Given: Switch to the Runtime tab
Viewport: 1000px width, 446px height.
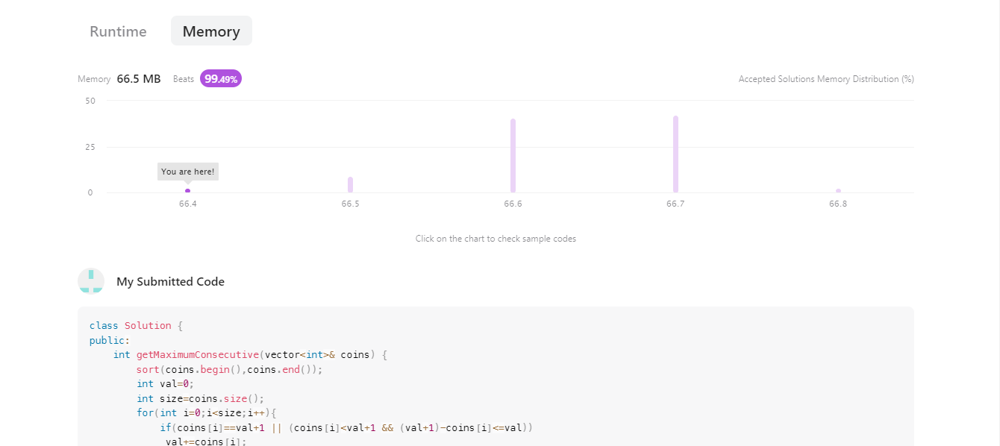Looking at the screenshot, I should click(x=118, y=31).
